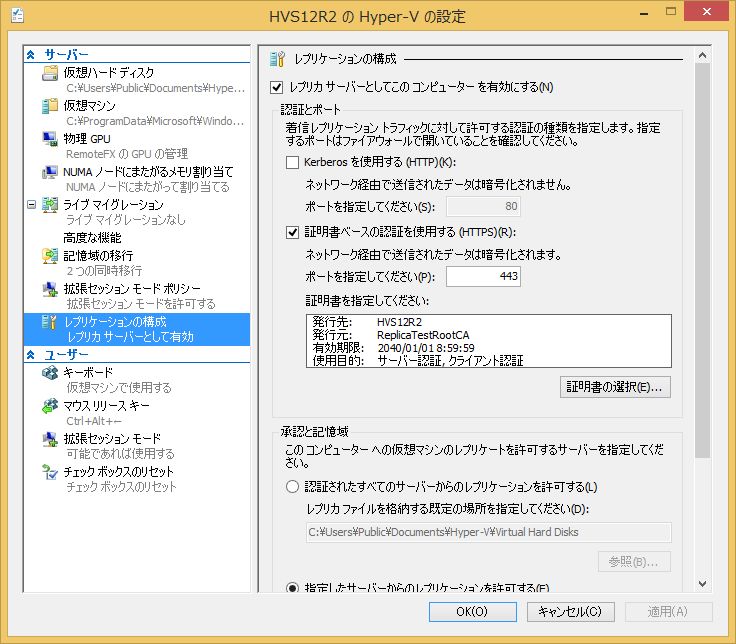This screenshot has width=736, height=644.
Task: Click the dialog title bar icon
Action: click(x=17, y=15)
